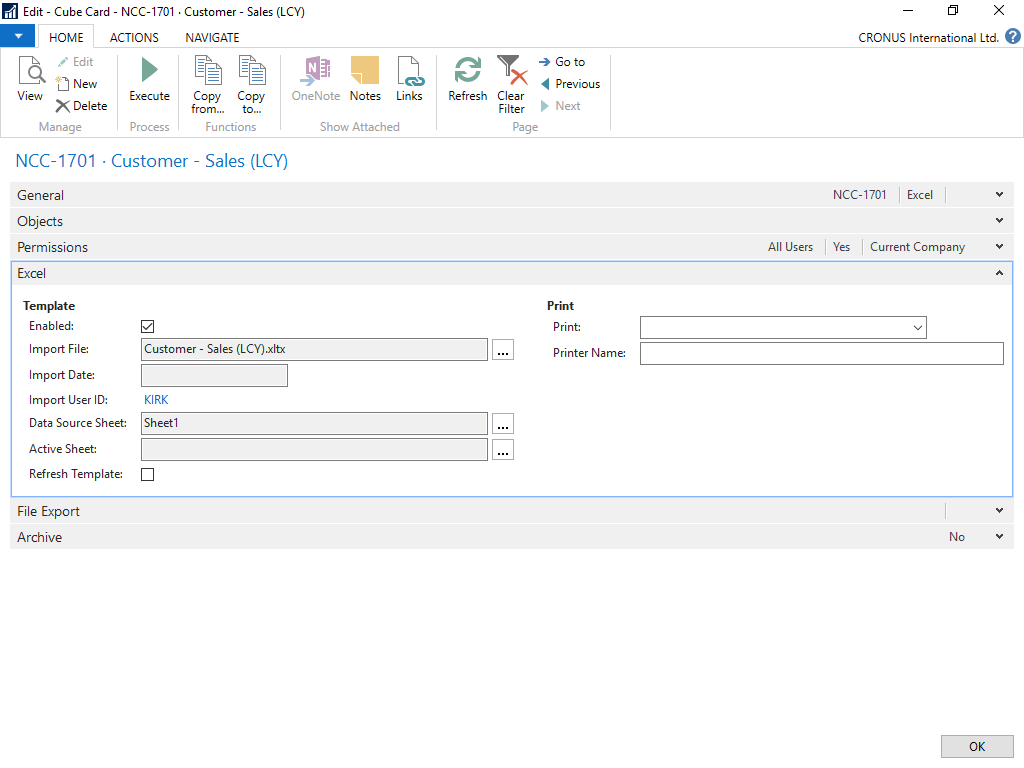Collapse the Excel section
Image resolution: width=1024 pixels, height=768 pixels.
(999, 273)
